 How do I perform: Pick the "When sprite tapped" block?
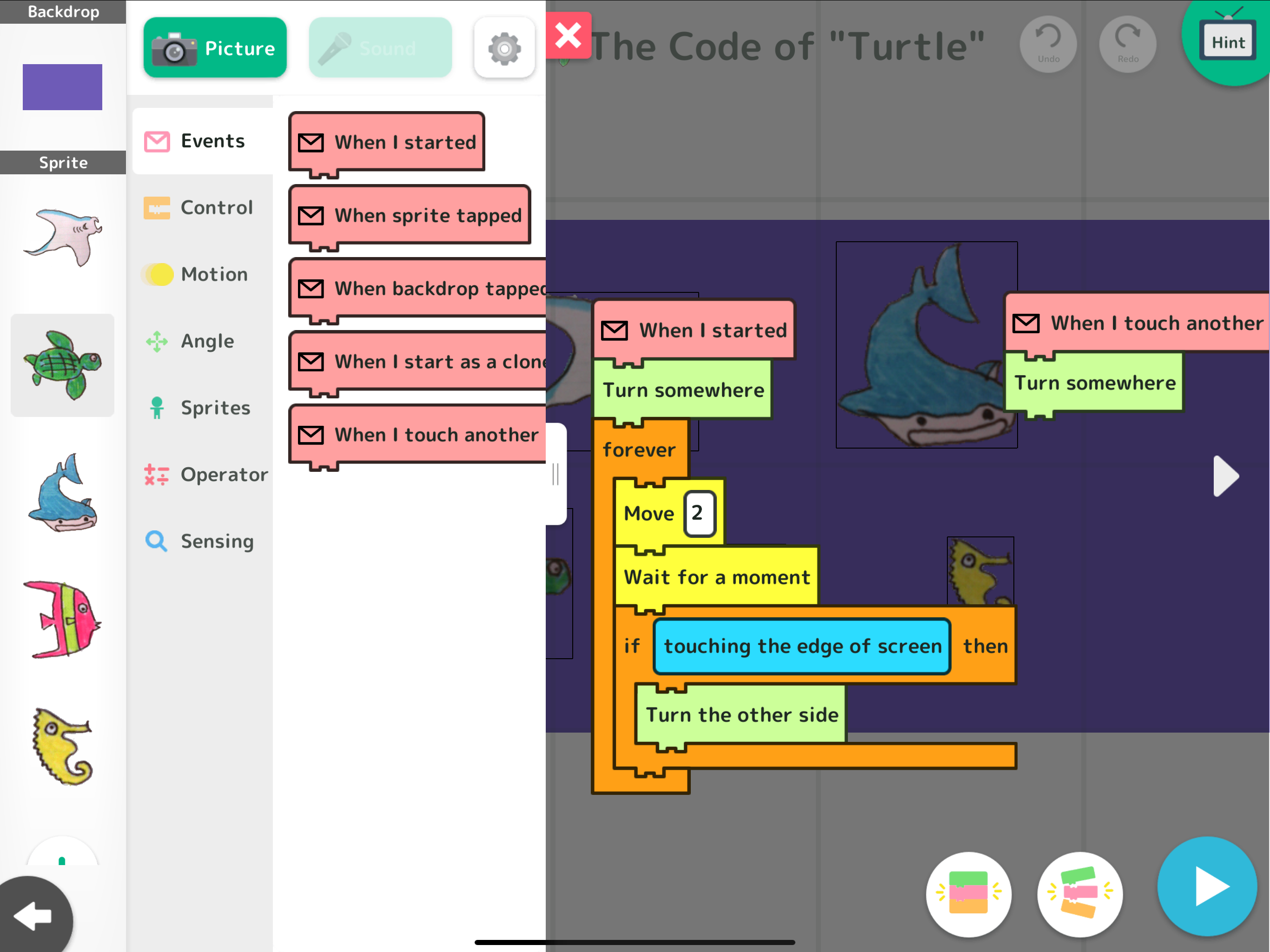(409, 215)
